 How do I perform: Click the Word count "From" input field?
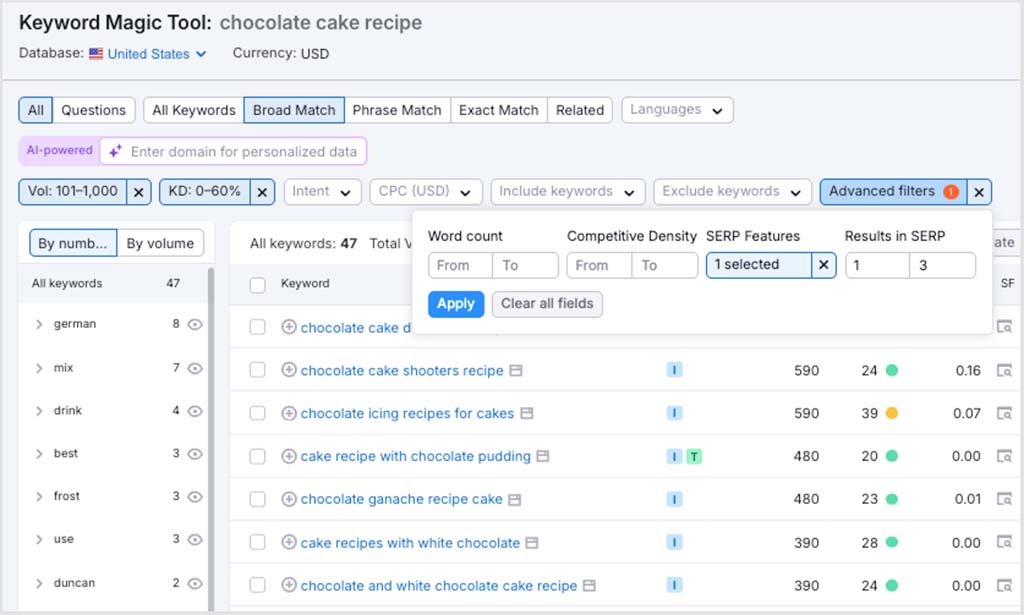(459, 266)
